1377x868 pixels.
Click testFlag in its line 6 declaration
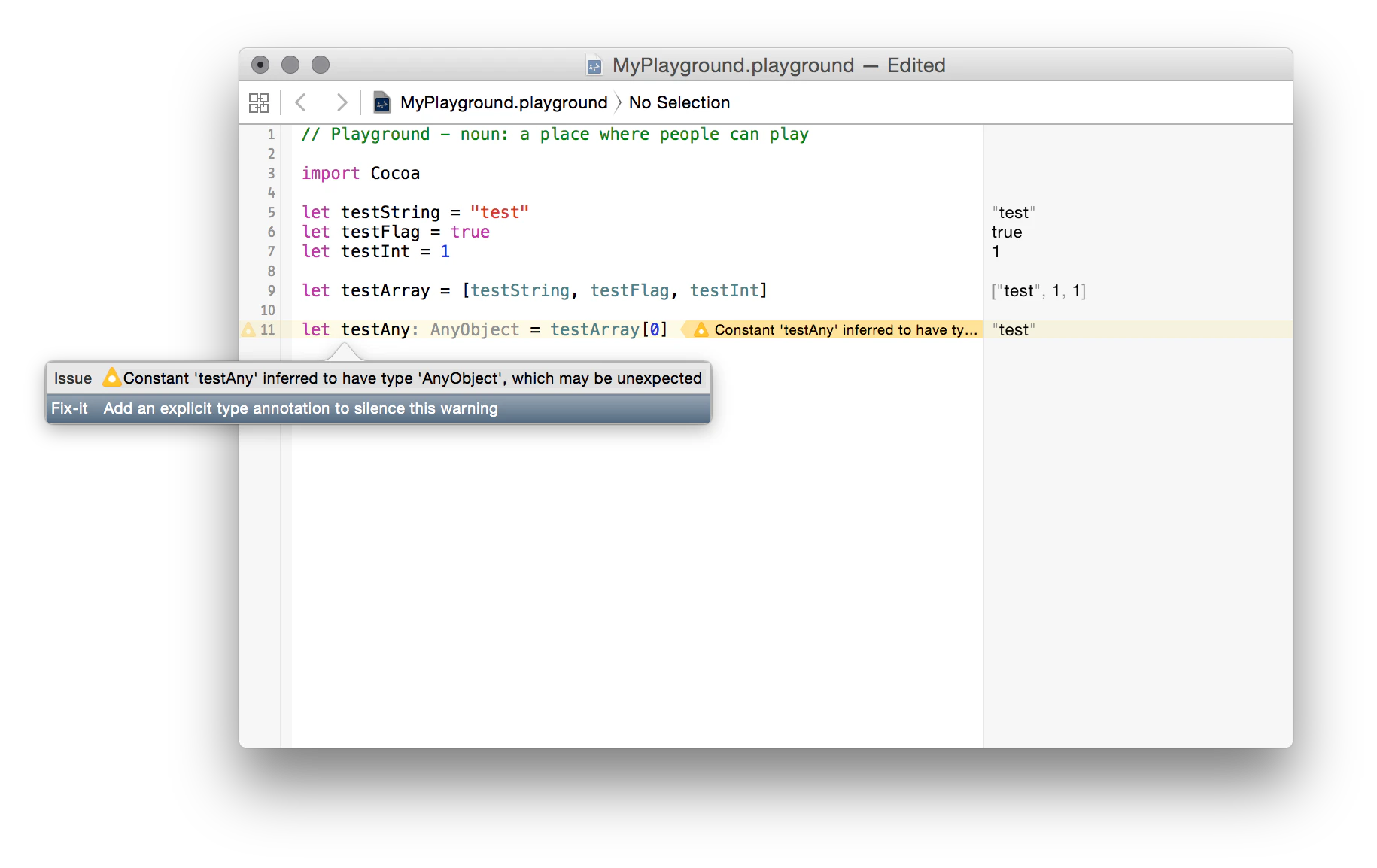pyautogui.click(x=380, y=232)
